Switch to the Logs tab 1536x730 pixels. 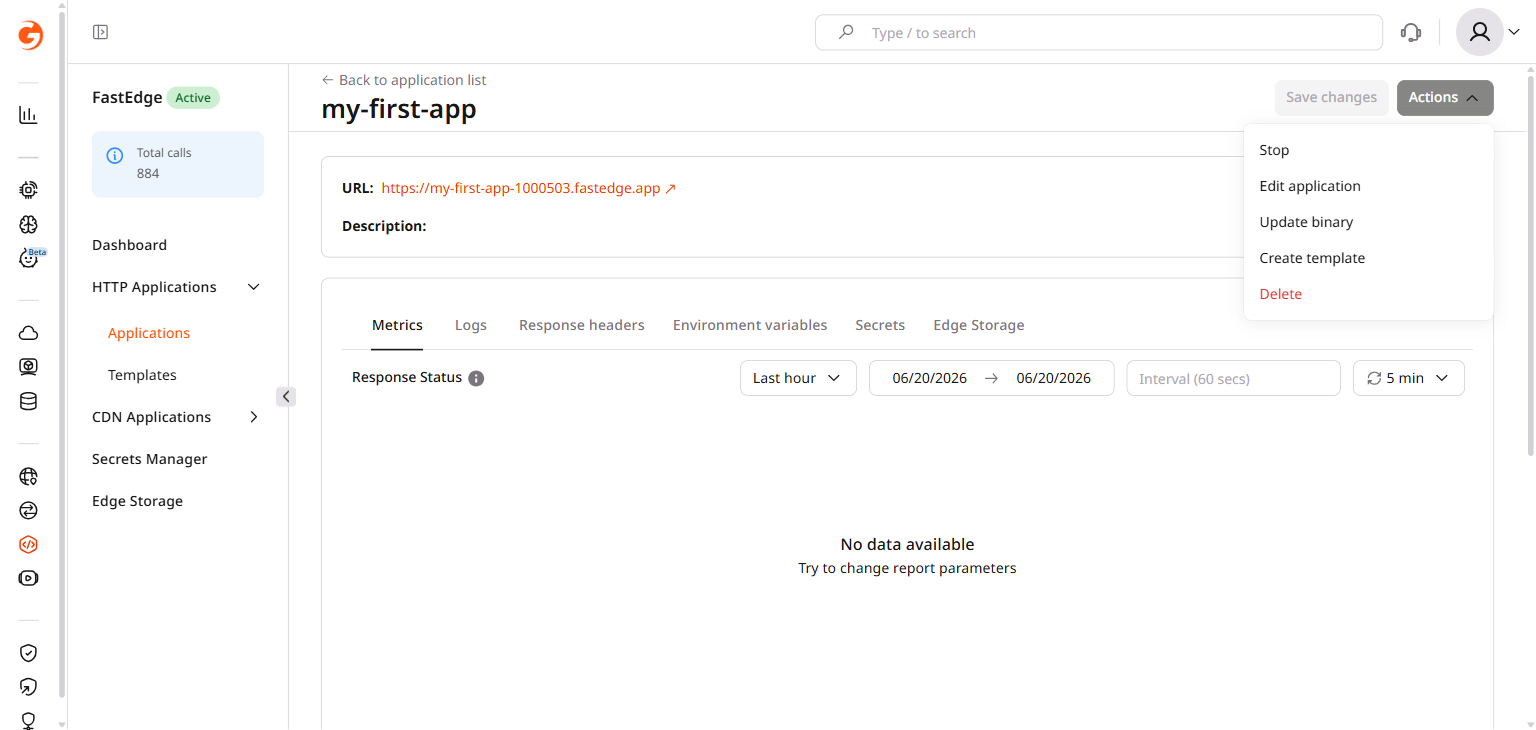(x=471, y=325)
